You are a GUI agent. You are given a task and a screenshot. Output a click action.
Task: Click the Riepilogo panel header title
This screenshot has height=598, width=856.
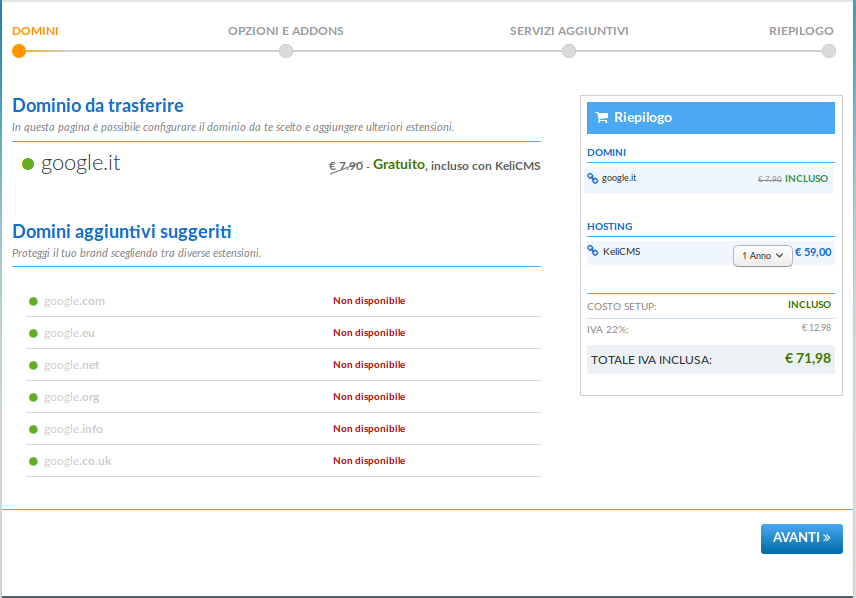(x=643, y=117)
